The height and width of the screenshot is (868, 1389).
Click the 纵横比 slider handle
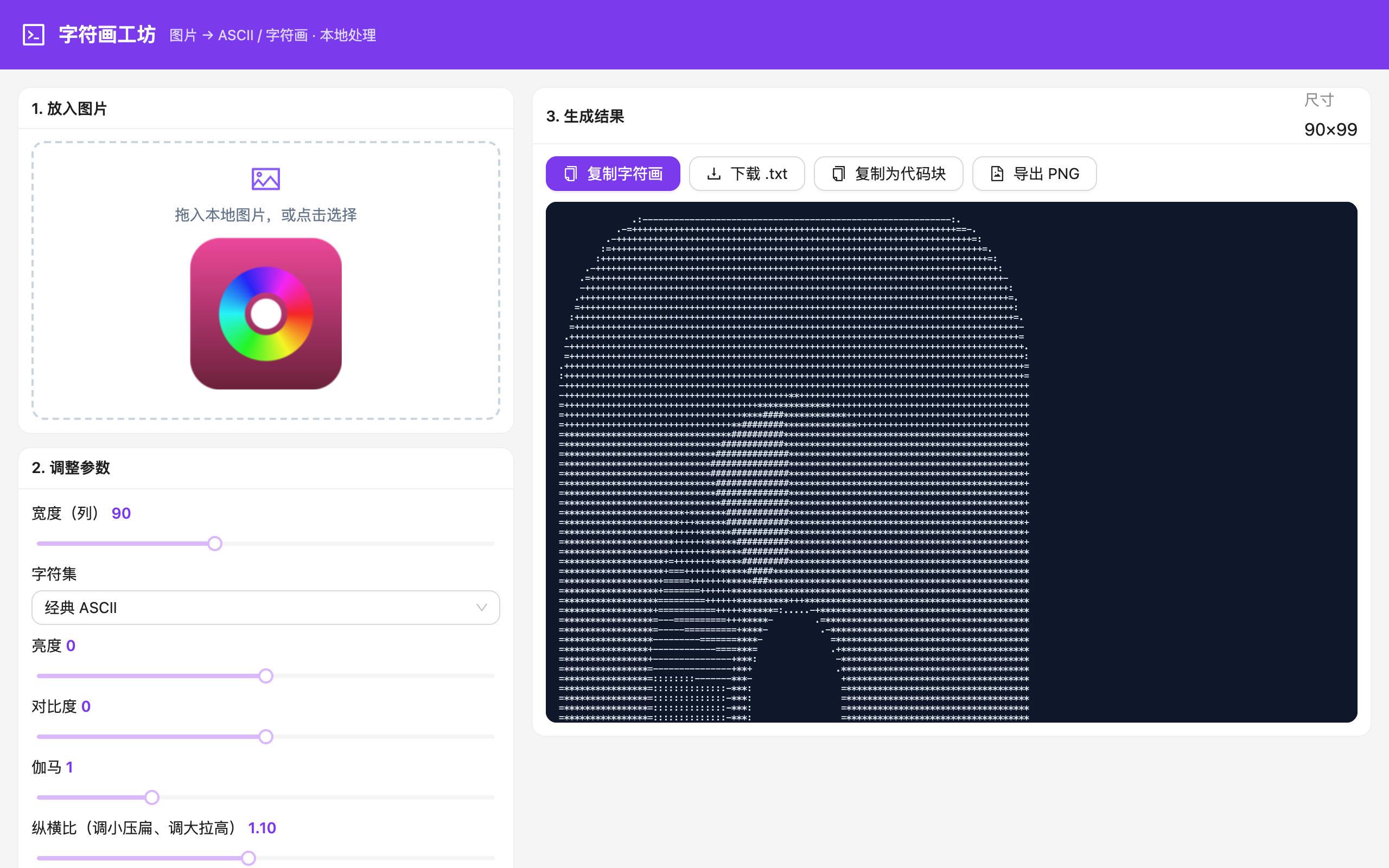coord(248,858)
